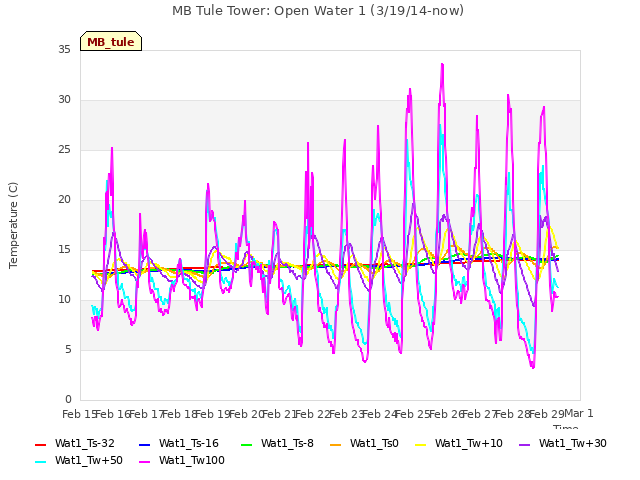Click the magenta Wat1_Tw100 legend swatch

coord(145,462)
